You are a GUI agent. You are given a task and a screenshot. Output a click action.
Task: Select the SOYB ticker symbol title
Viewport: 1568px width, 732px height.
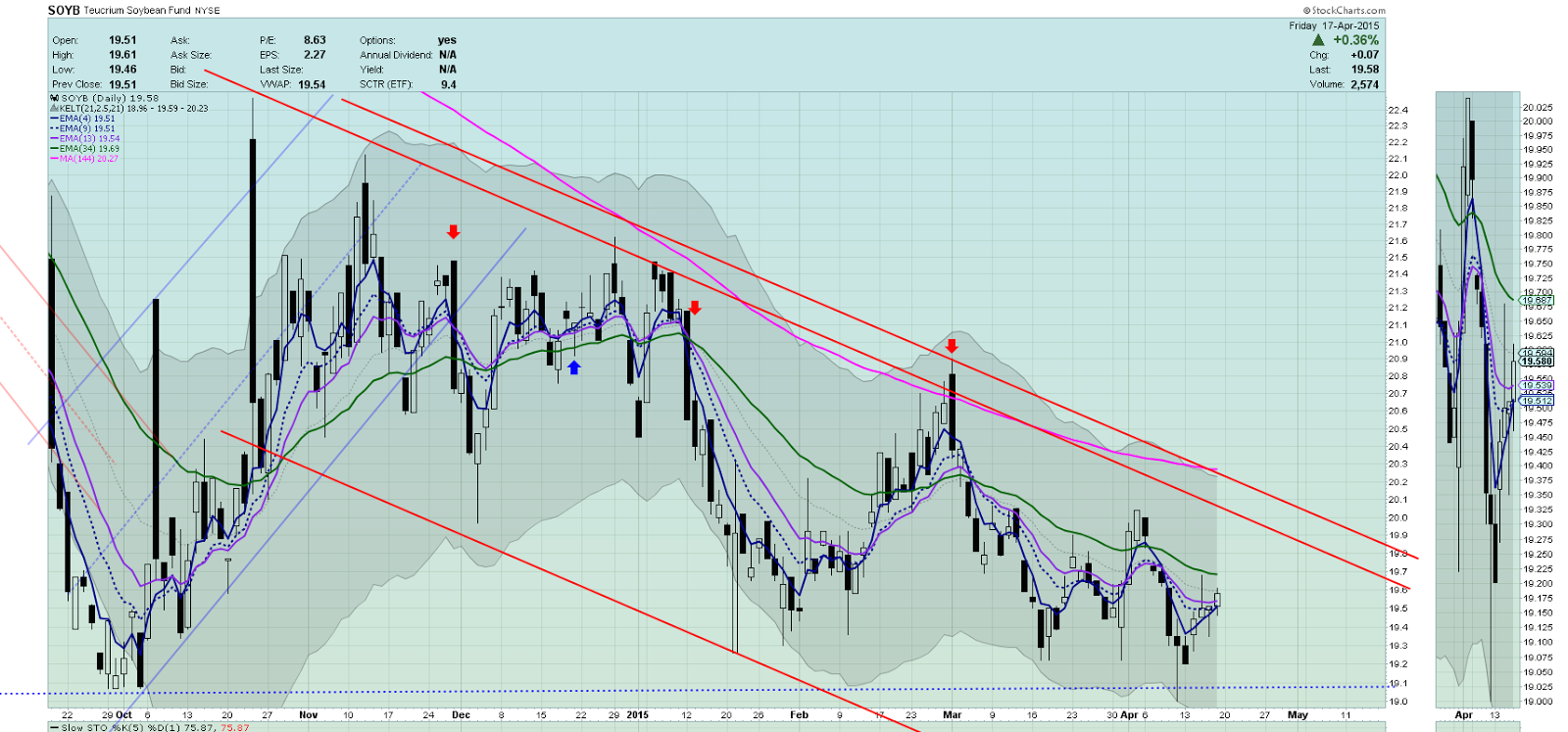pyautogui.click(x=64, y=10)
